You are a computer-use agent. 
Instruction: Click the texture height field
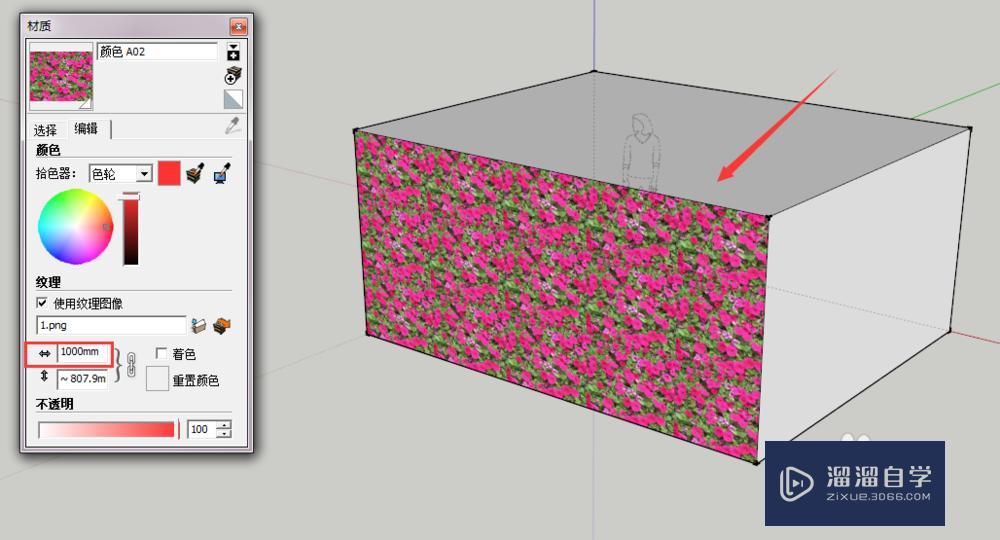(83, 379)
